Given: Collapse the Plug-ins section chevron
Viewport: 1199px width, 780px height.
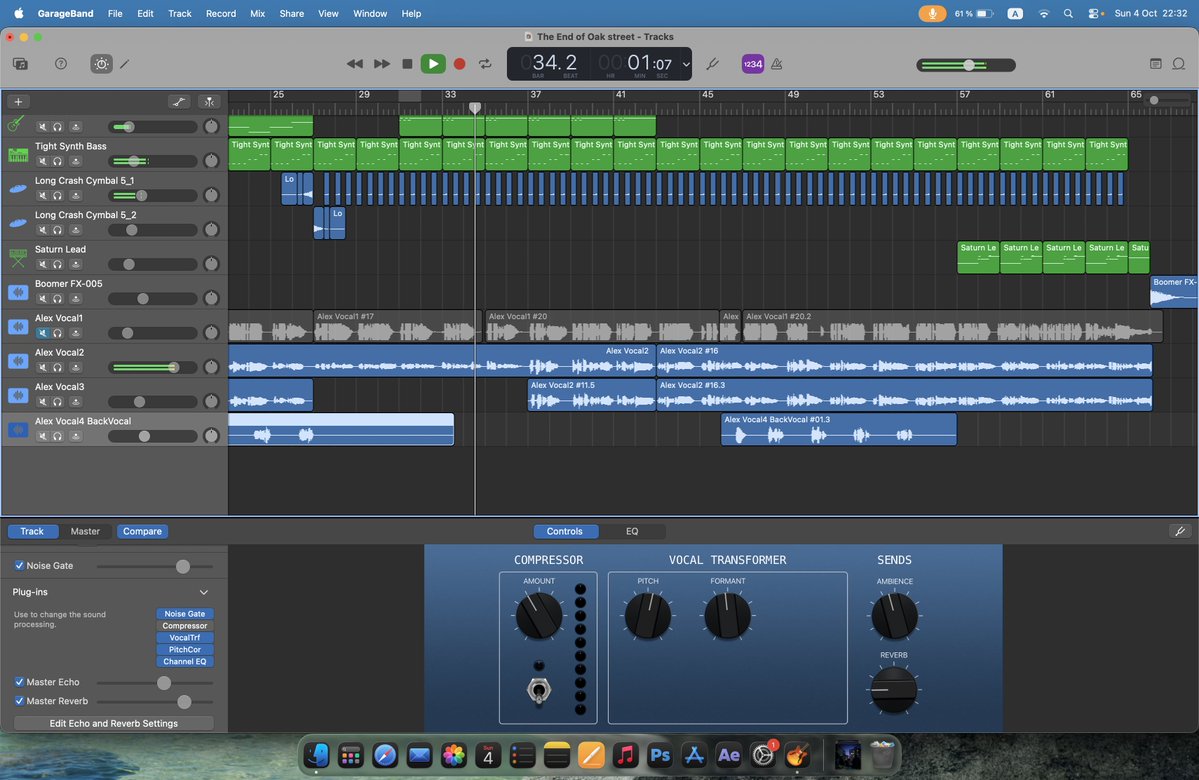Looking at the screenshot, I should 204,593.
